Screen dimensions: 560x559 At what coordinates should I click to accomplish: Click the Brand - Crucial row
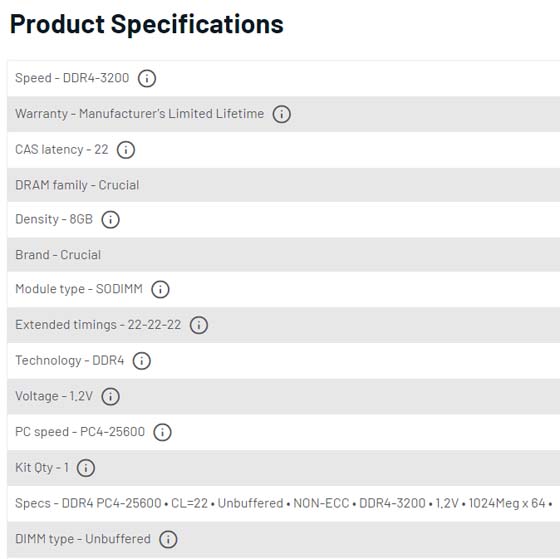click(284, 255)
